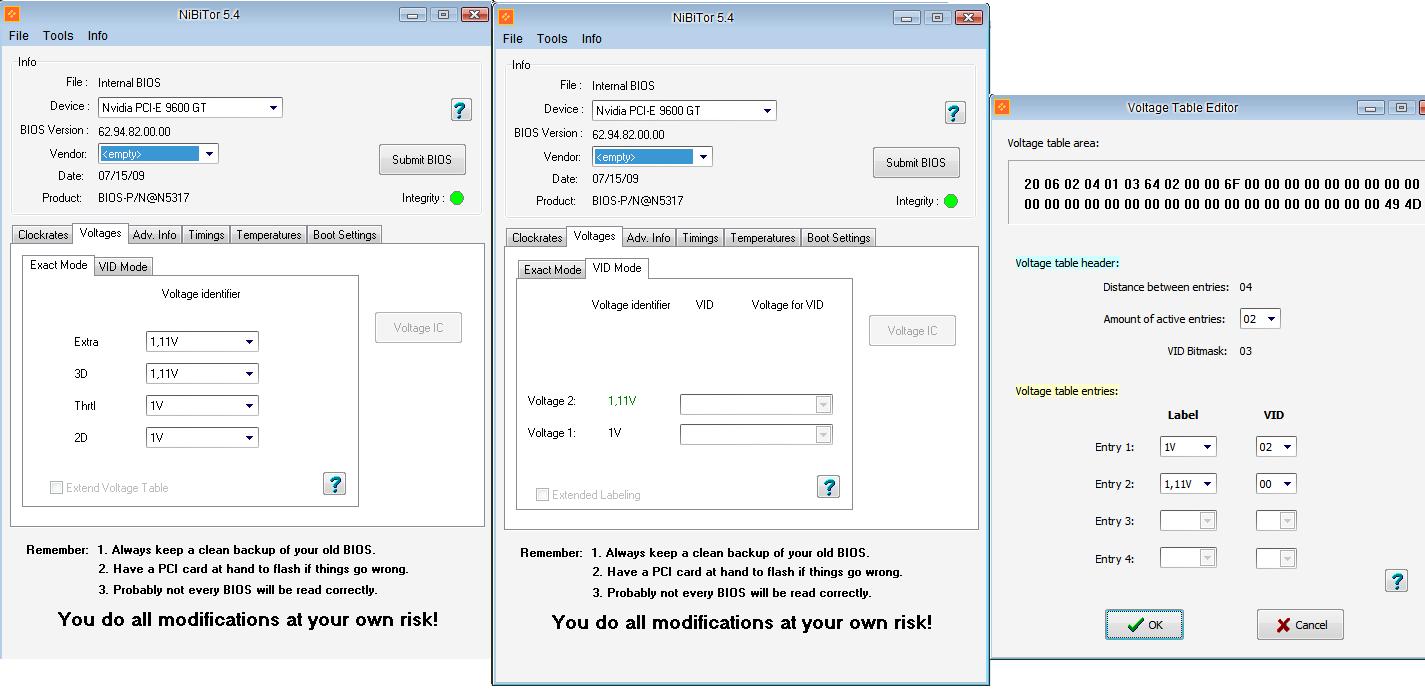Click the voltage table hex data area
The height and width of the screenshot is (696, 1425).
pos(1217,194)
